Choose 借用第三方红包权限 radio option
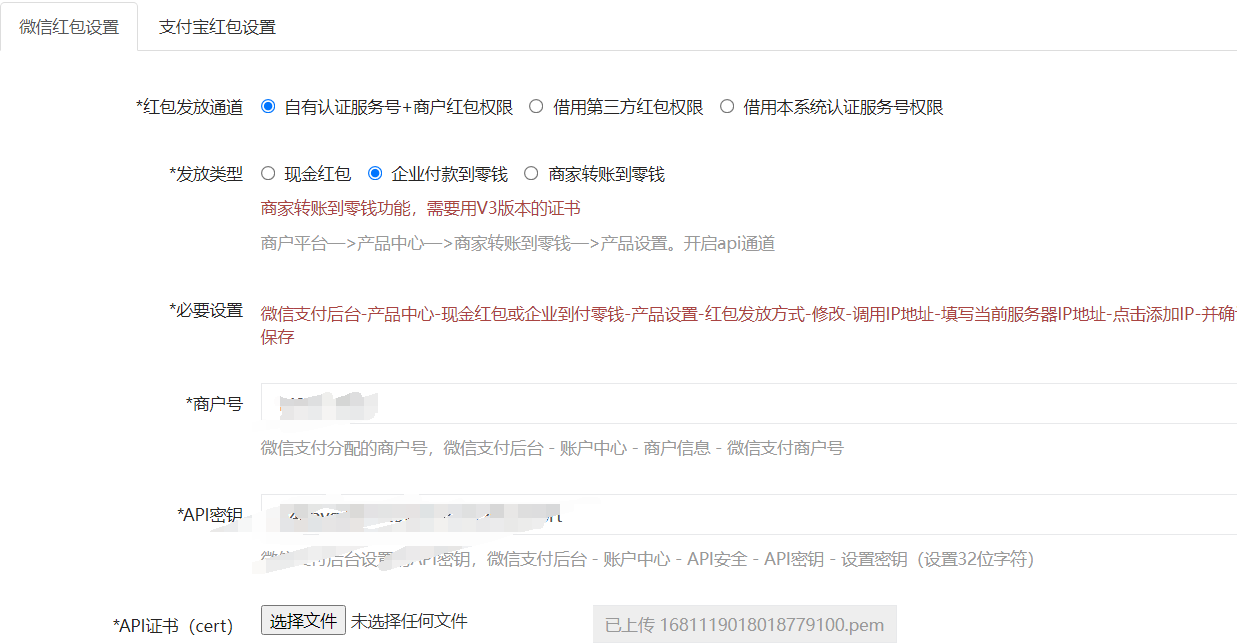The width and height of the screenshot is (1237, 644). click(x=536, y=107)
